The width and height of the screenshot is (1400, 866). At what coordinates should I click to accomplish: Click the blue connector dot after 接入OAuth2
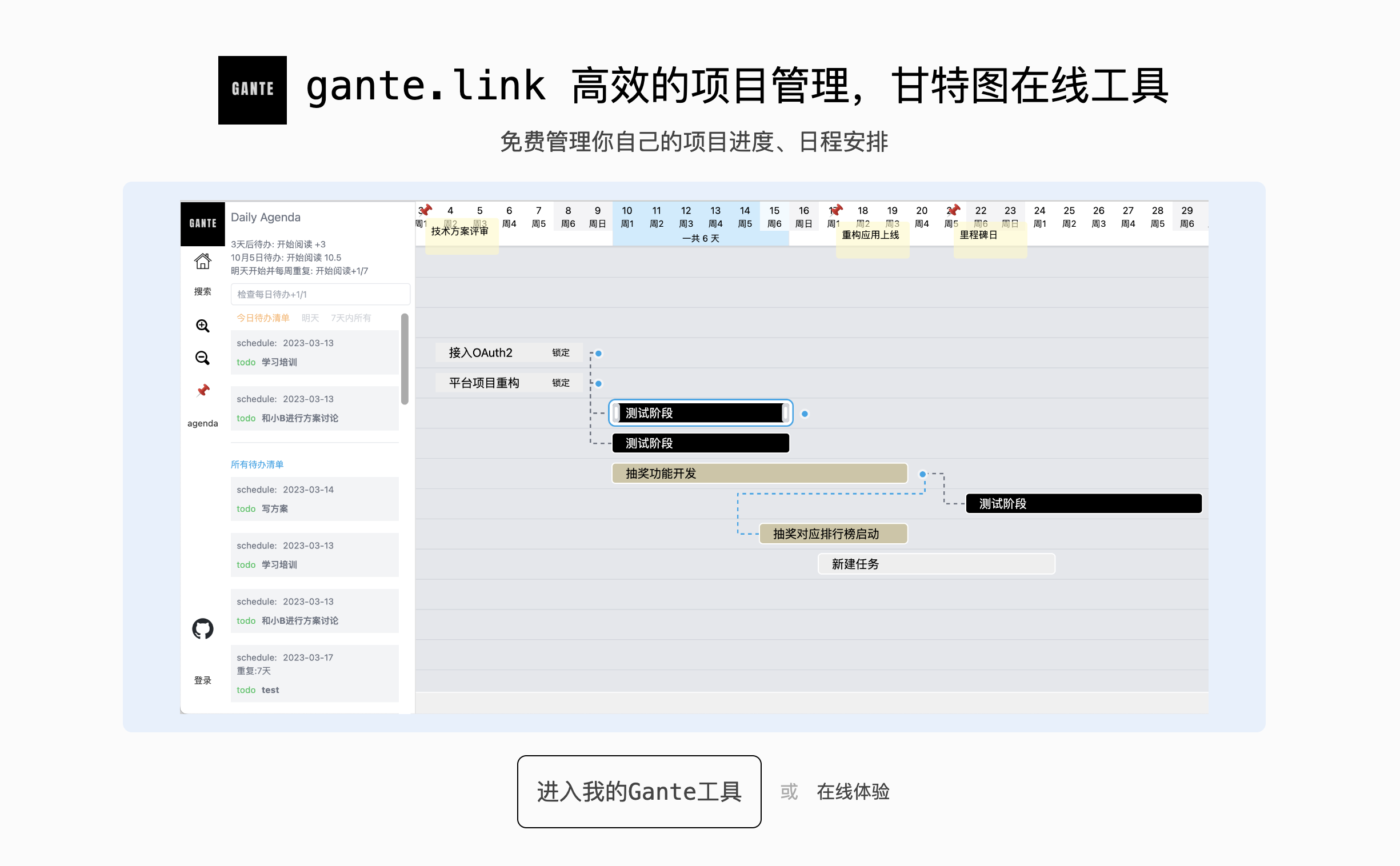point(599,354)
